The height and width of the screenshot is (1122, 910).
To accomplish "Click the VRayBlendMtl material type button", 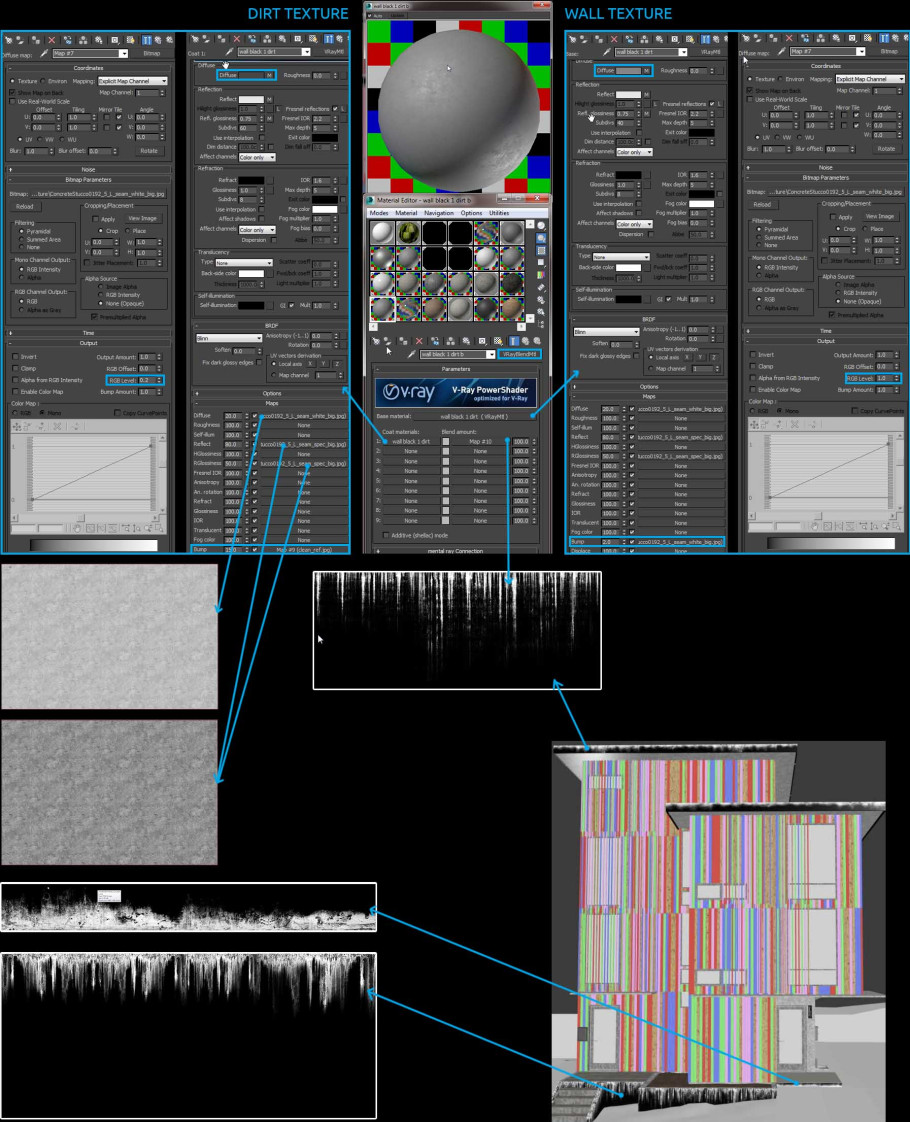I will coord(519,354).
